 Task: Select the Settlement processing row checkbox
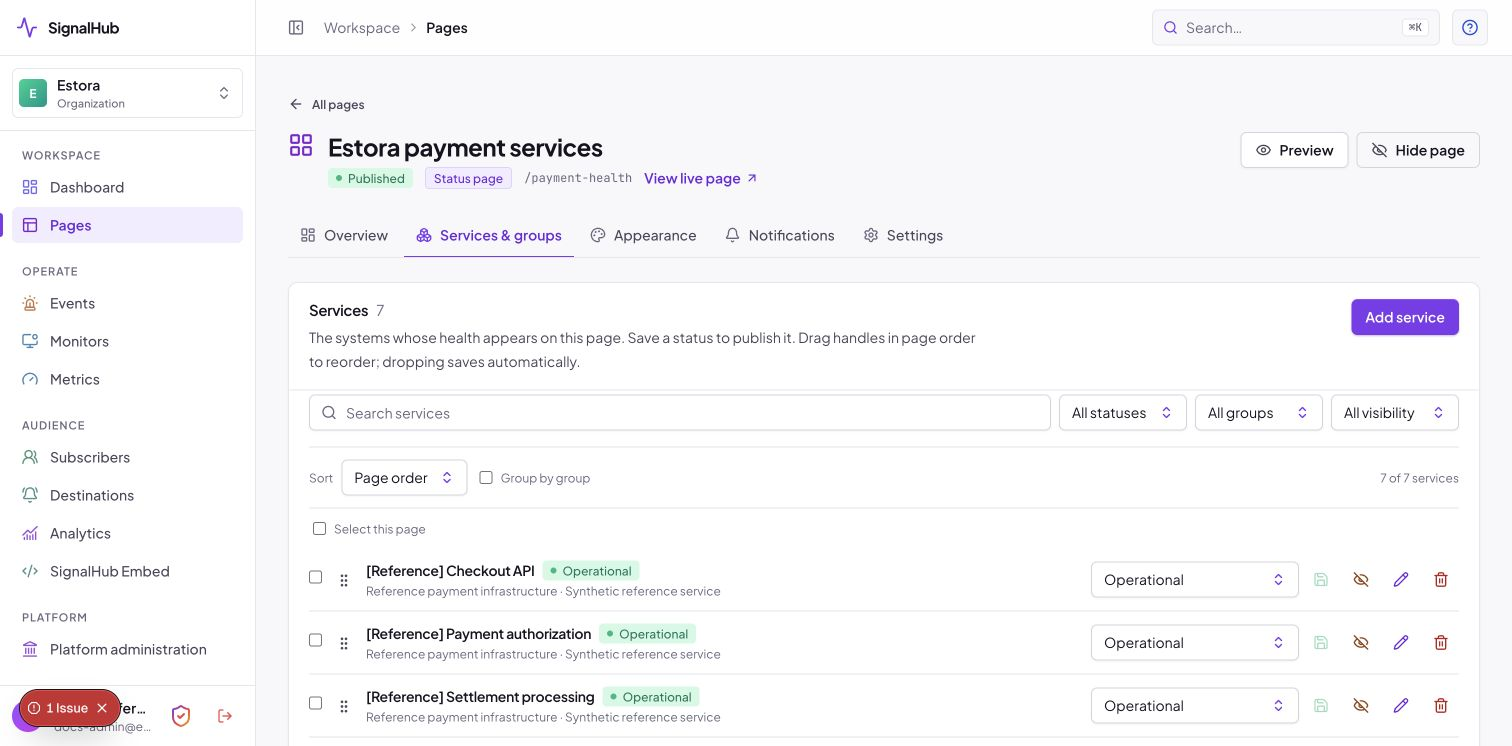tap(316, 703)
